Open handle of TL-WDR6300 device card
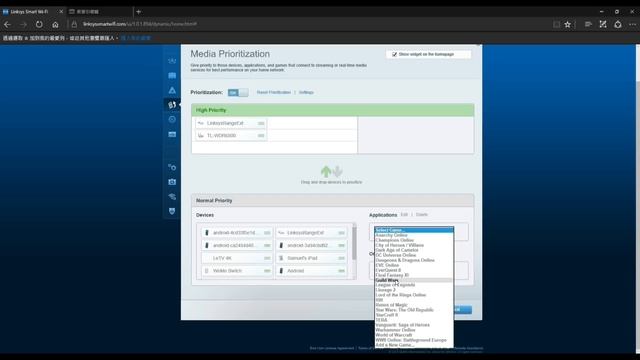Viewport: 640px width, 360px height. pos(261,136)
